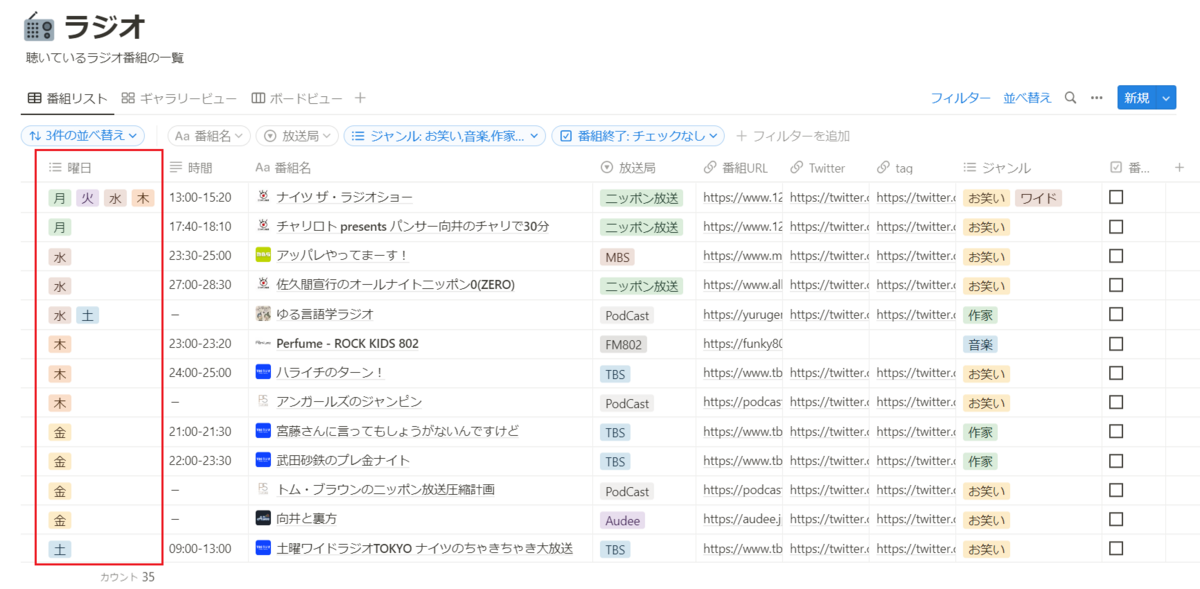
Task: Click the 聴いているラジオ番組の一覧 description
Action: coord(105,58)
